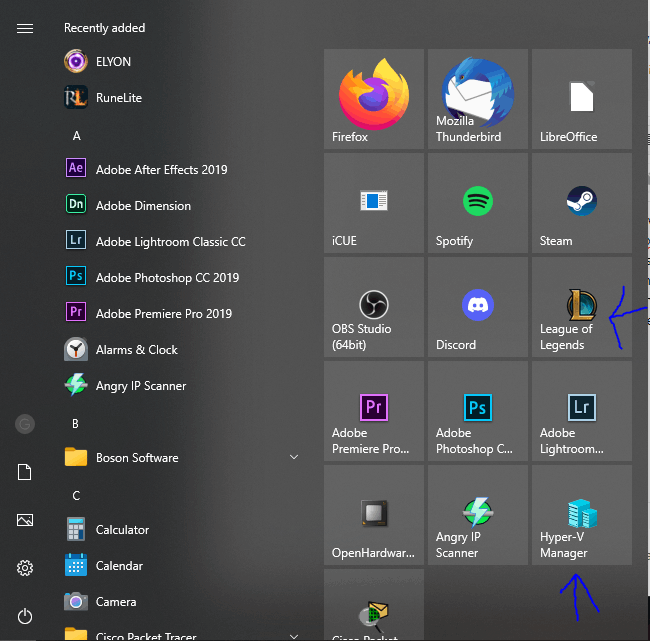Image resolution: width=650 pixels, height=641 pixels.
Task: Open Adobe Dimension in the app list
Action: point(182,205)
